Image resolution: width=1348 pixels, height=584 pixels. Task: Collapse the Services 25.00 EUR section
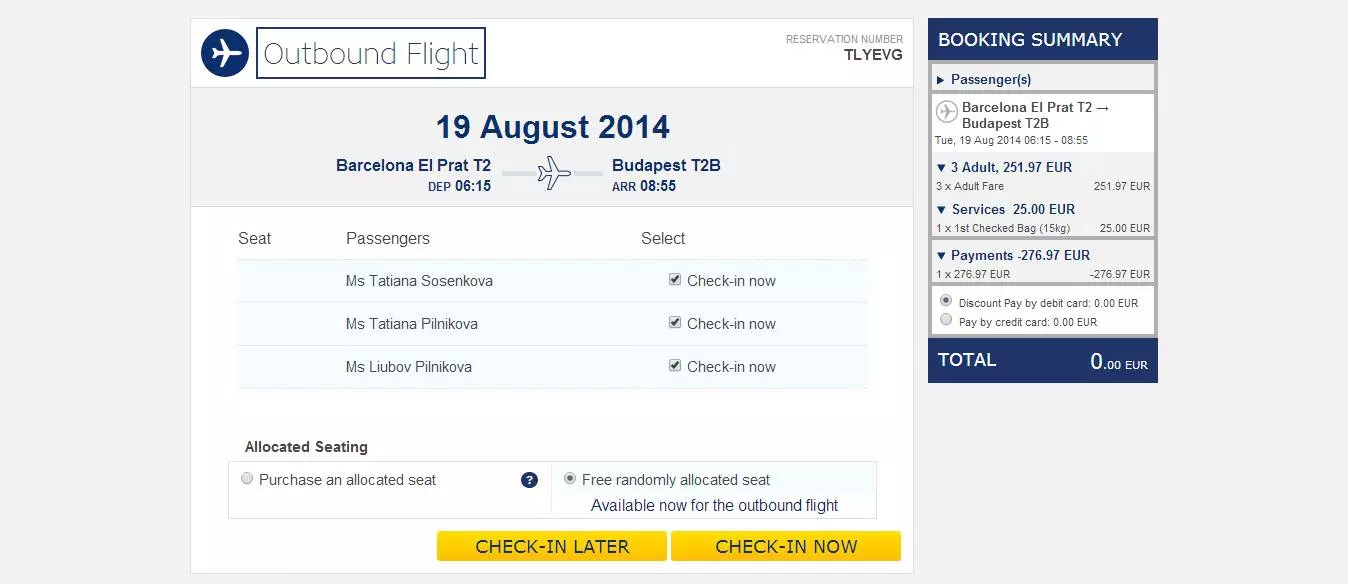click(x=1005, y=209)
